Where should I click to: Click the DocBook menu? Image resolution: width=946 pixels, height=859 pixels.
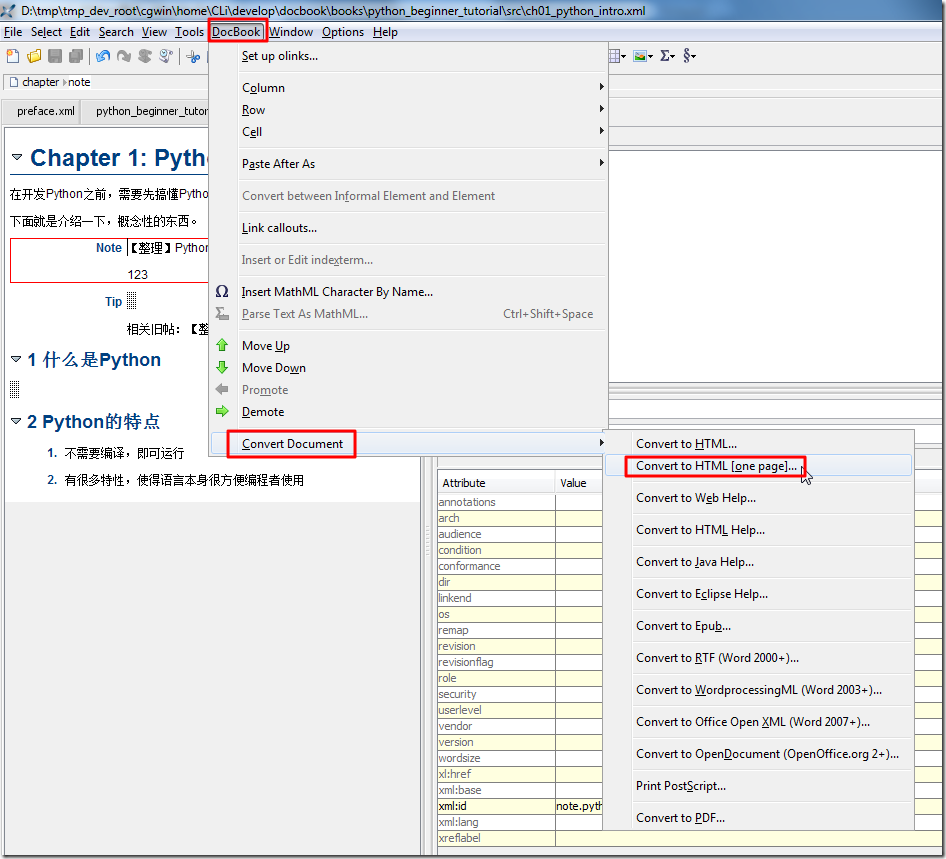[236, 32]
